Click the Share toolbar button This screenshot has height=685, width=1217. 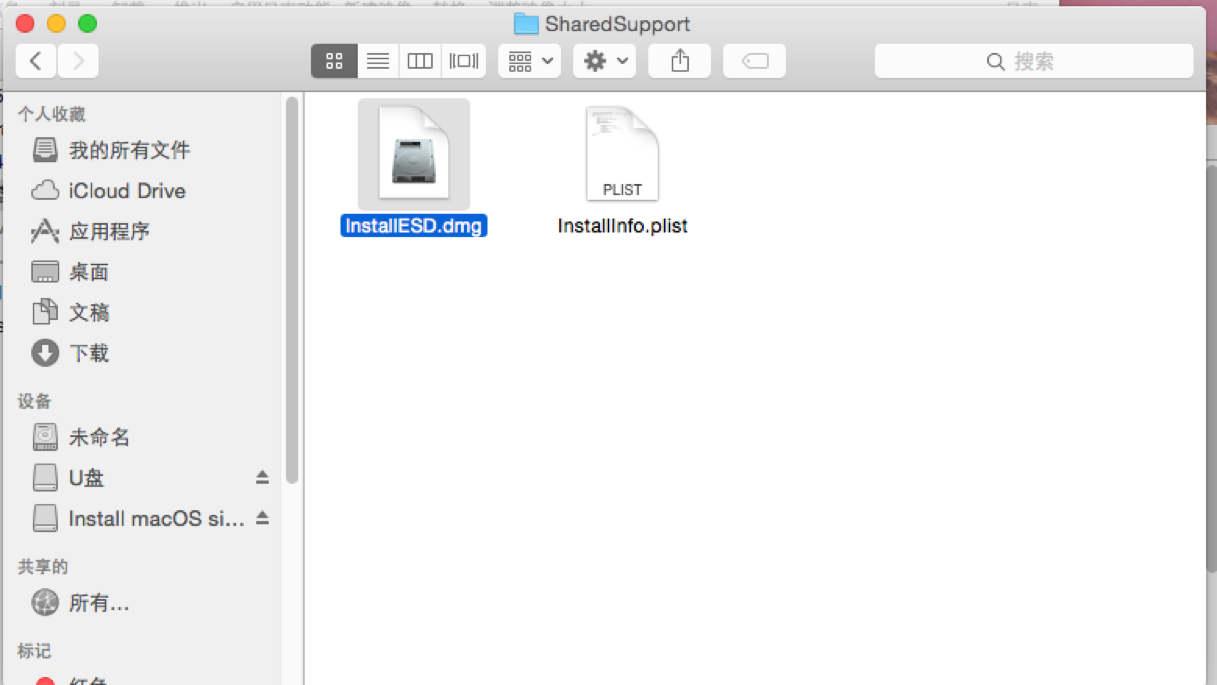[x=680, y=61]
